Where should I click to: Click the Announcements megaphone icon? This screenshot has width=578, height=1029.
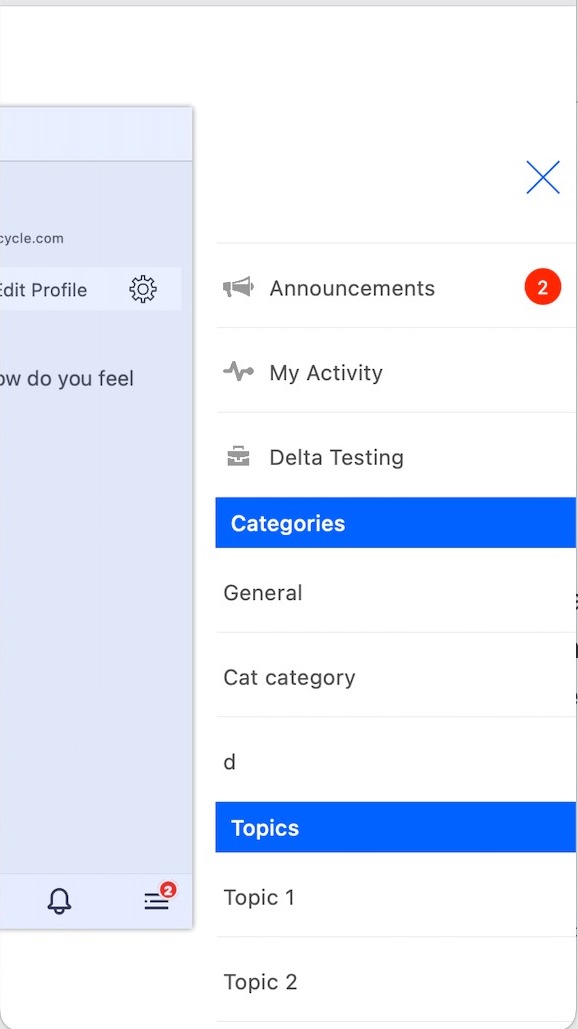click(x=238, y=287)
